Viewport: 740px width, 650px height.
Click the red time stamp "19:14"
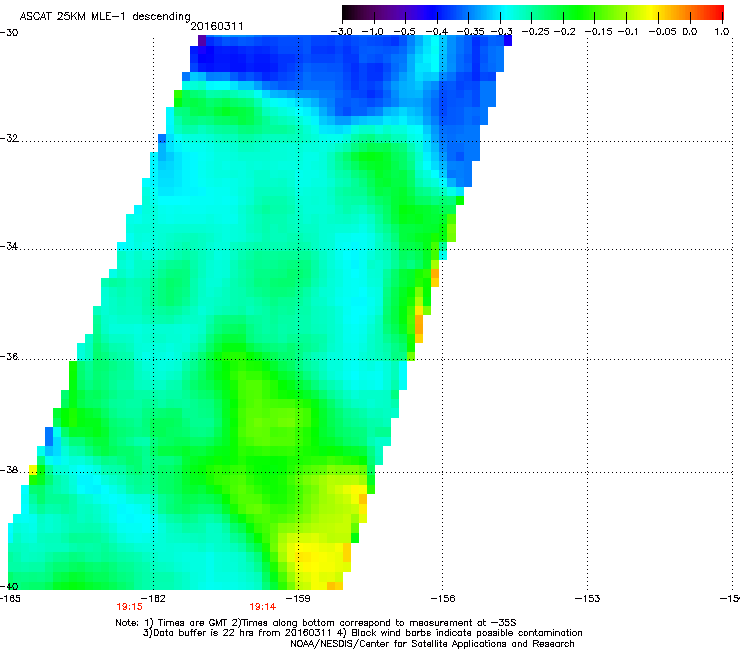pyautogui.click(x=262, y=607)
